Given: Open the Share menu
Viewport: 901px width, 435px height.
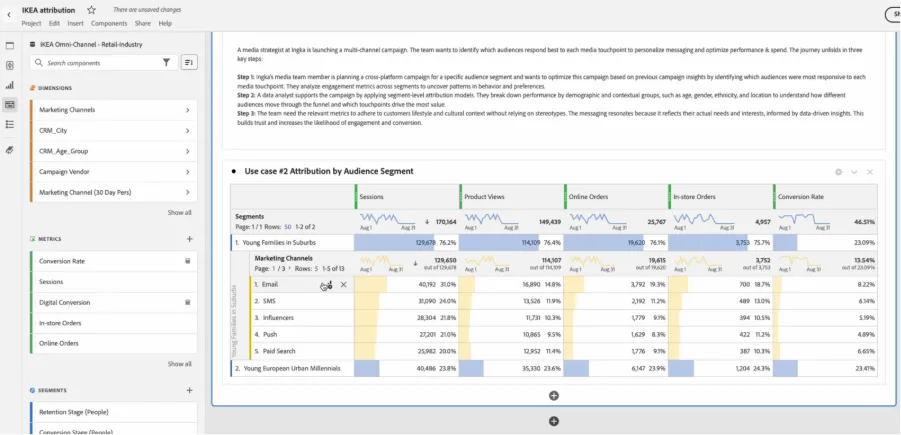Looking at the screenshot, I should pyautogui.click(x=143, y=24).
